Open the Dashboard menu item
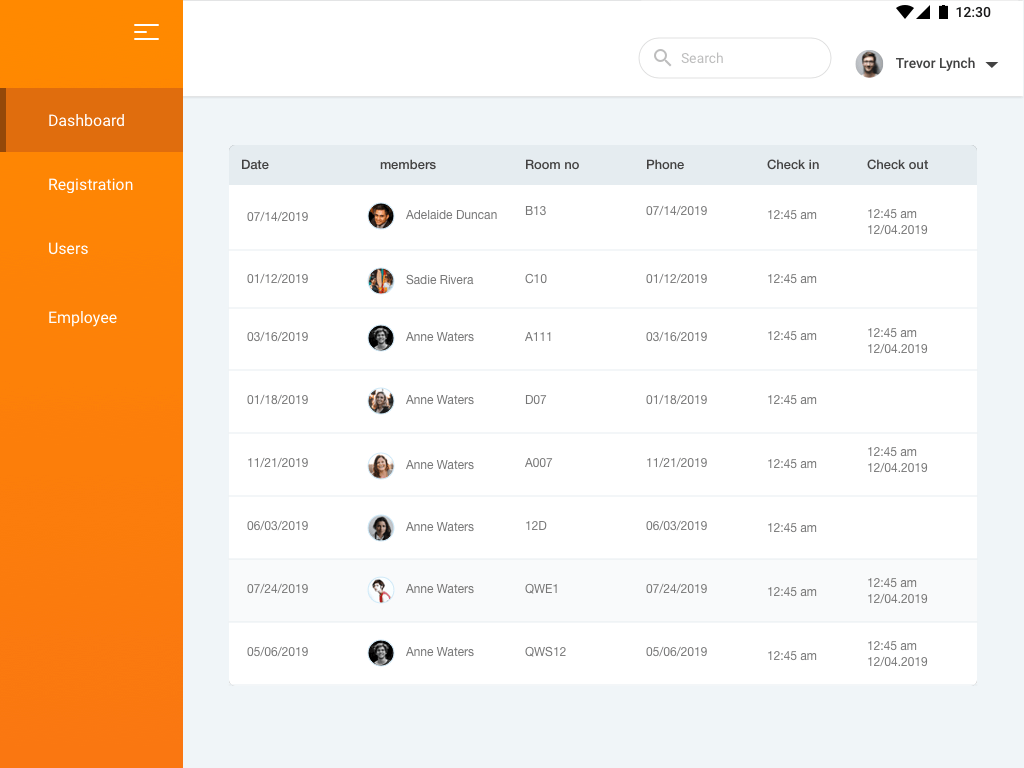Viewport: 1024px width, 768px height. (91, 120)
